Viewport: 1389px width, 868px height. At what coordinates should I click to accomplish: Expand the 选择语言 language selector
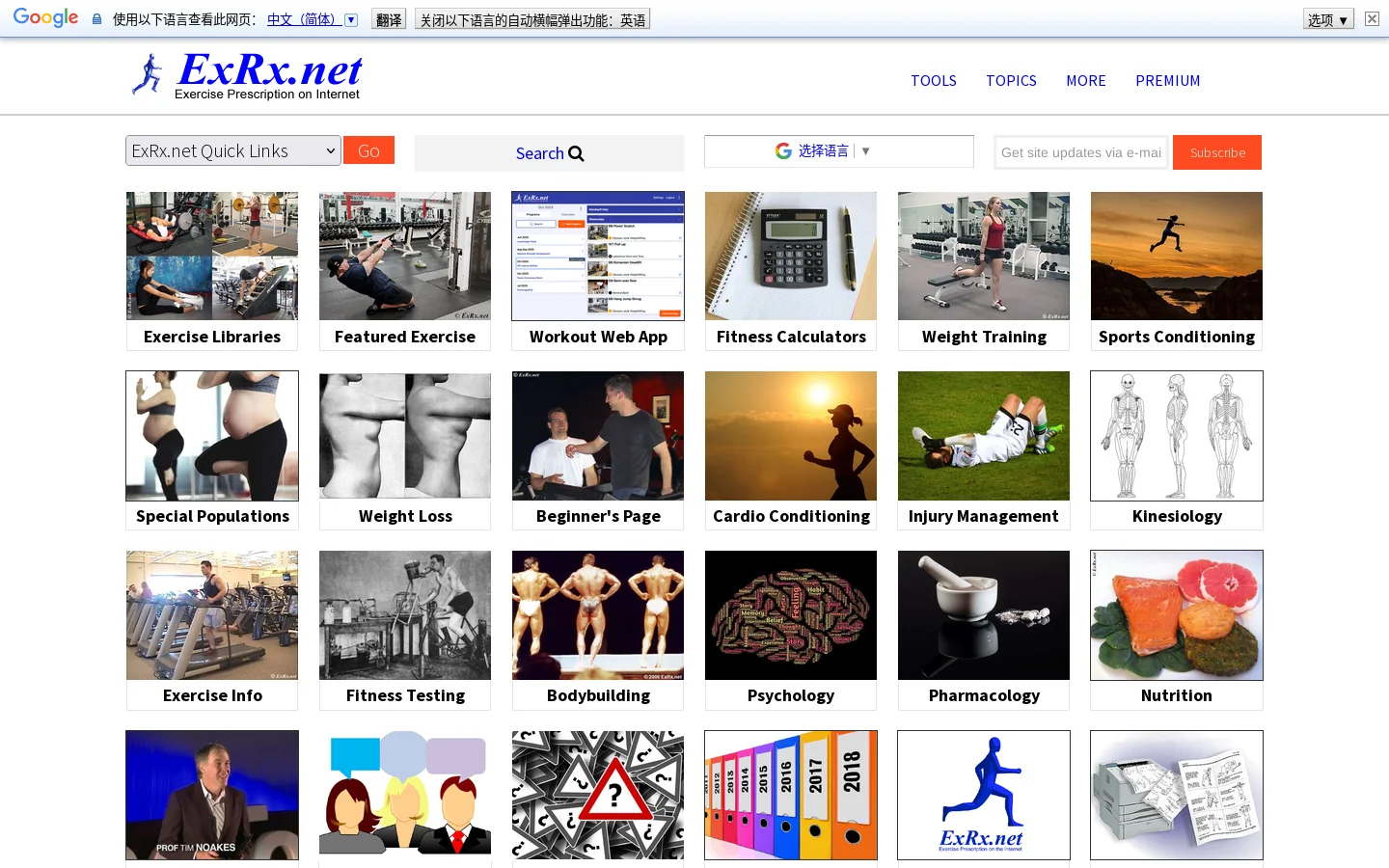pos(834,150)
